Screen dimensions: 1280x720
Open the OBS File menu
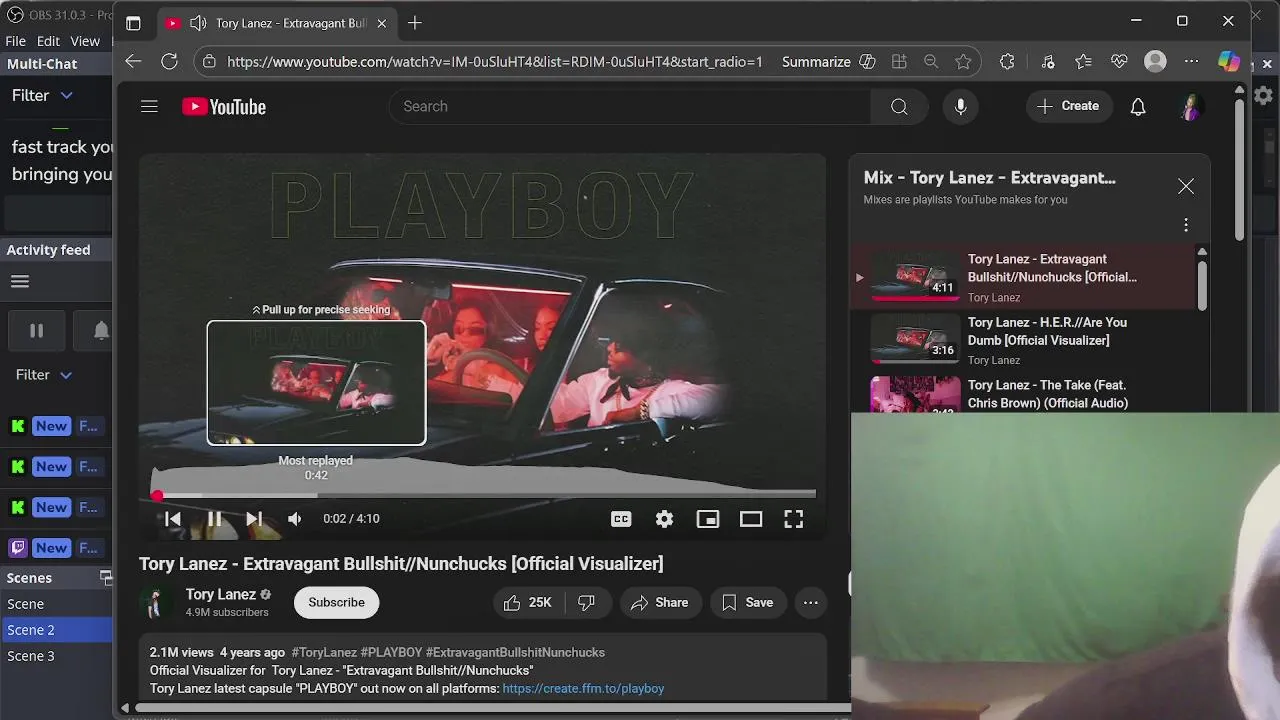pyautogui.click(x=15, y=41)
